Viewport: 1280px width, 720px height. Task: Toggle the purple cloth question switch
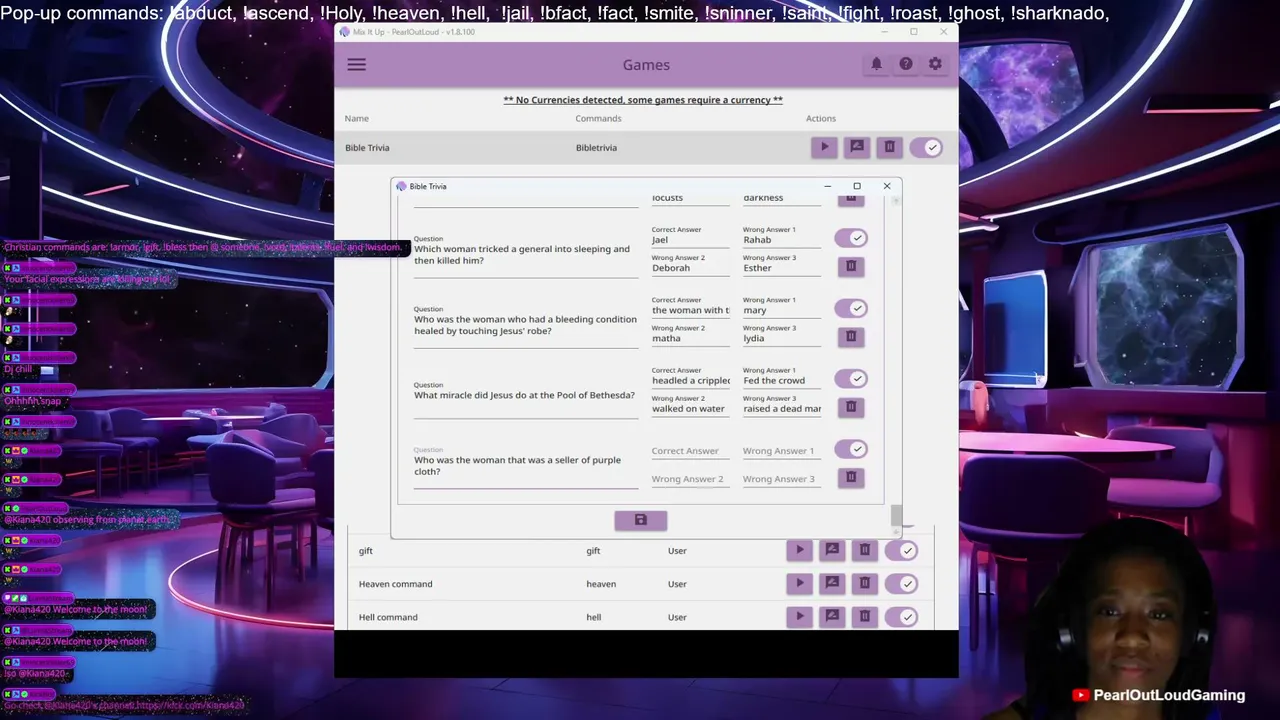click(851, 450)
